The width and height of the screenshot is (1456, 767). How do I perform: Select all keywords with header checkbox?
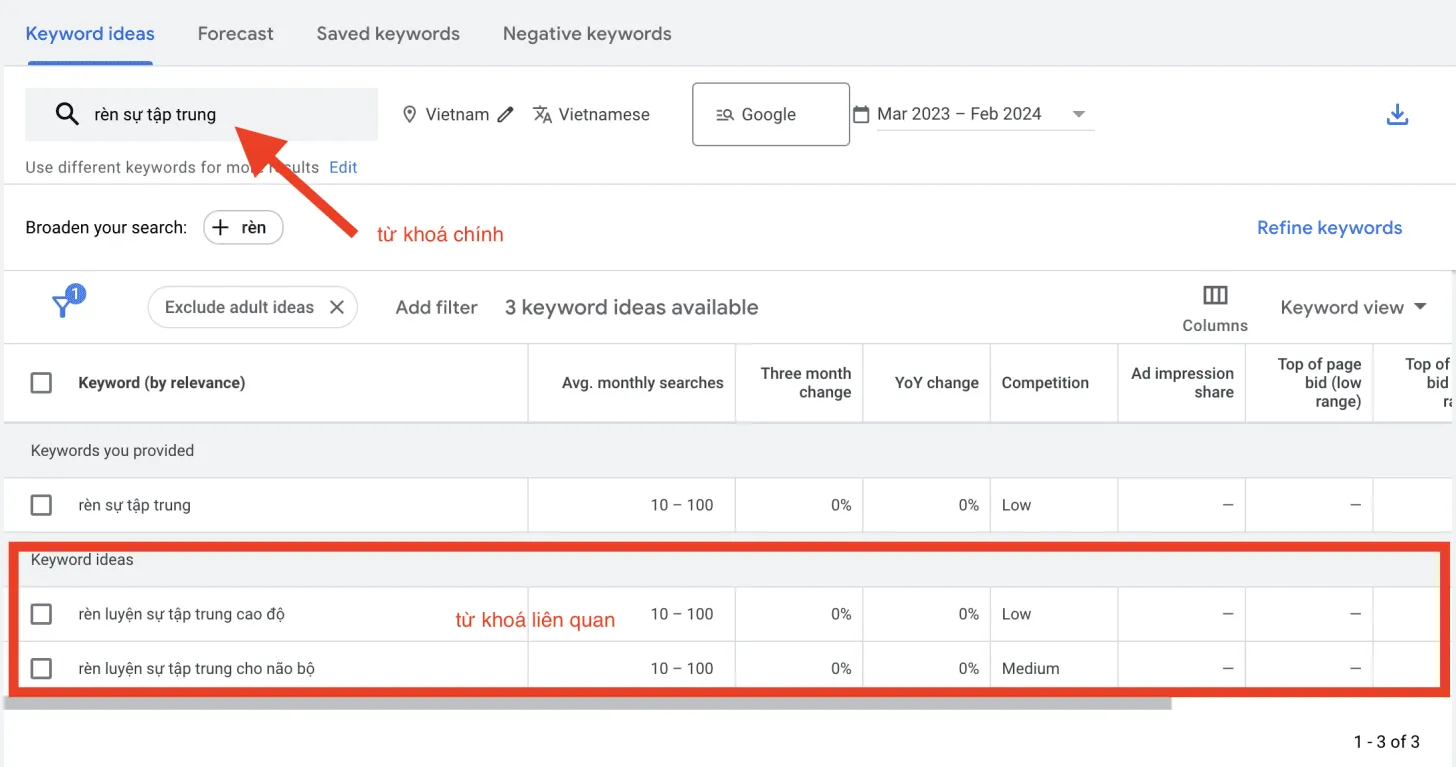(41, 382)
